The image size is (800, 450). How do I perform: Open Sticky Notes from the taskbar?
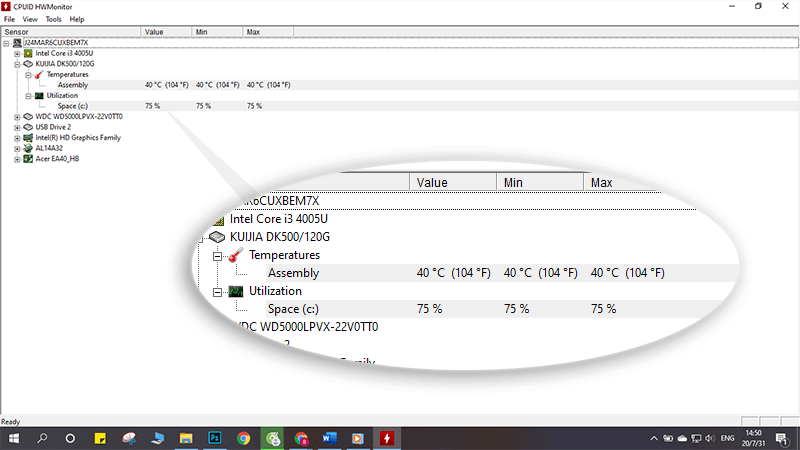(x=100, y=438)
